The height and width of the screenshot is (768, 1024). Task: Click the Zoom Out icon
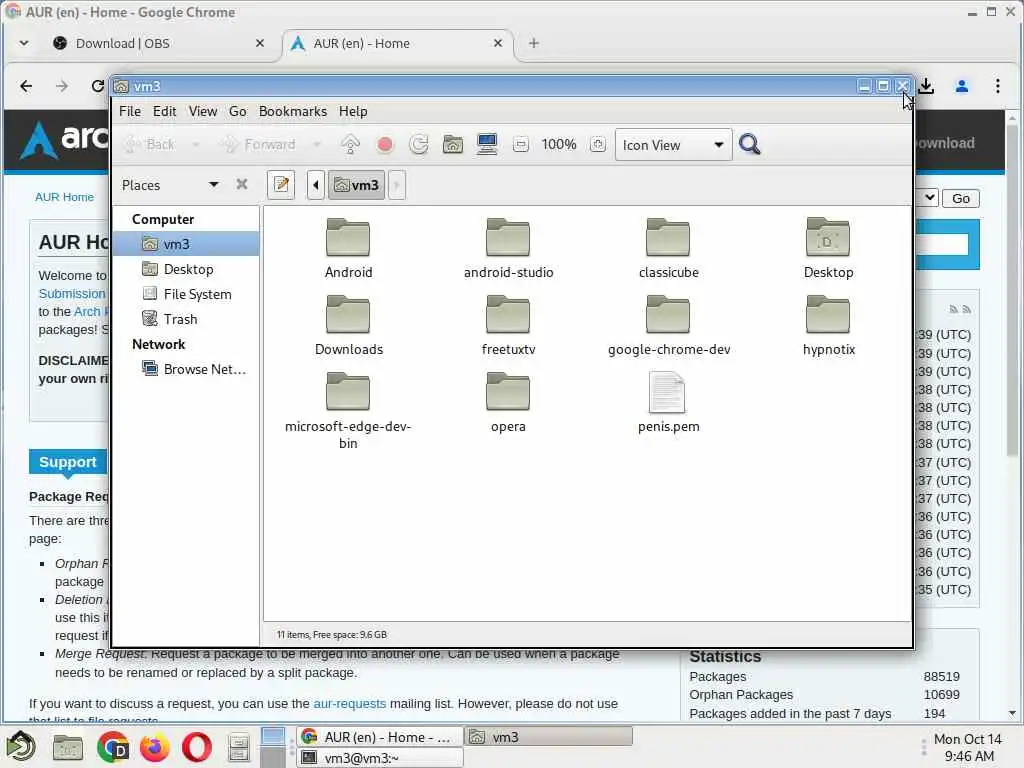(x=520, y=144)
